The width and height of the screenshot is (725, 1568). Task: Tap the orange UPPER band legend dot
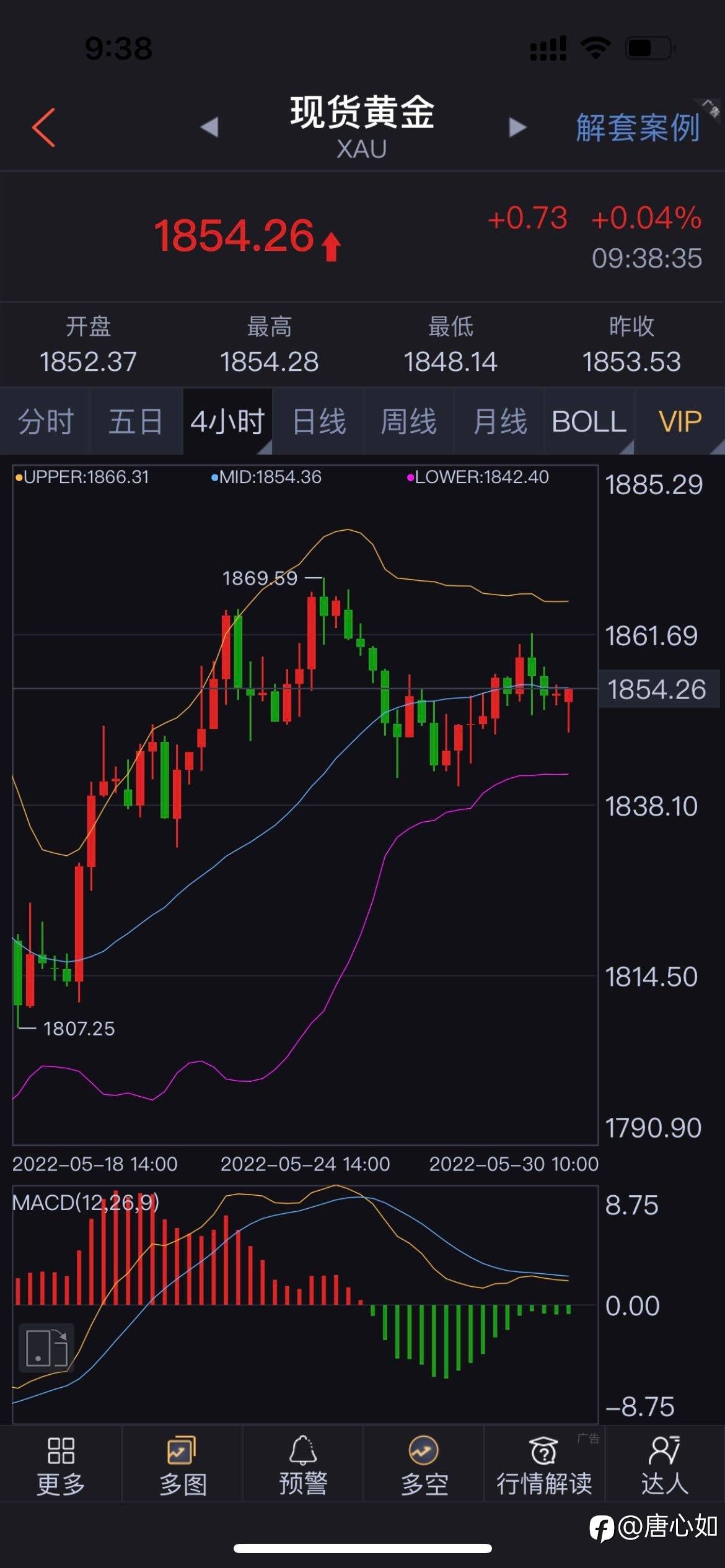tap(19, 477)
